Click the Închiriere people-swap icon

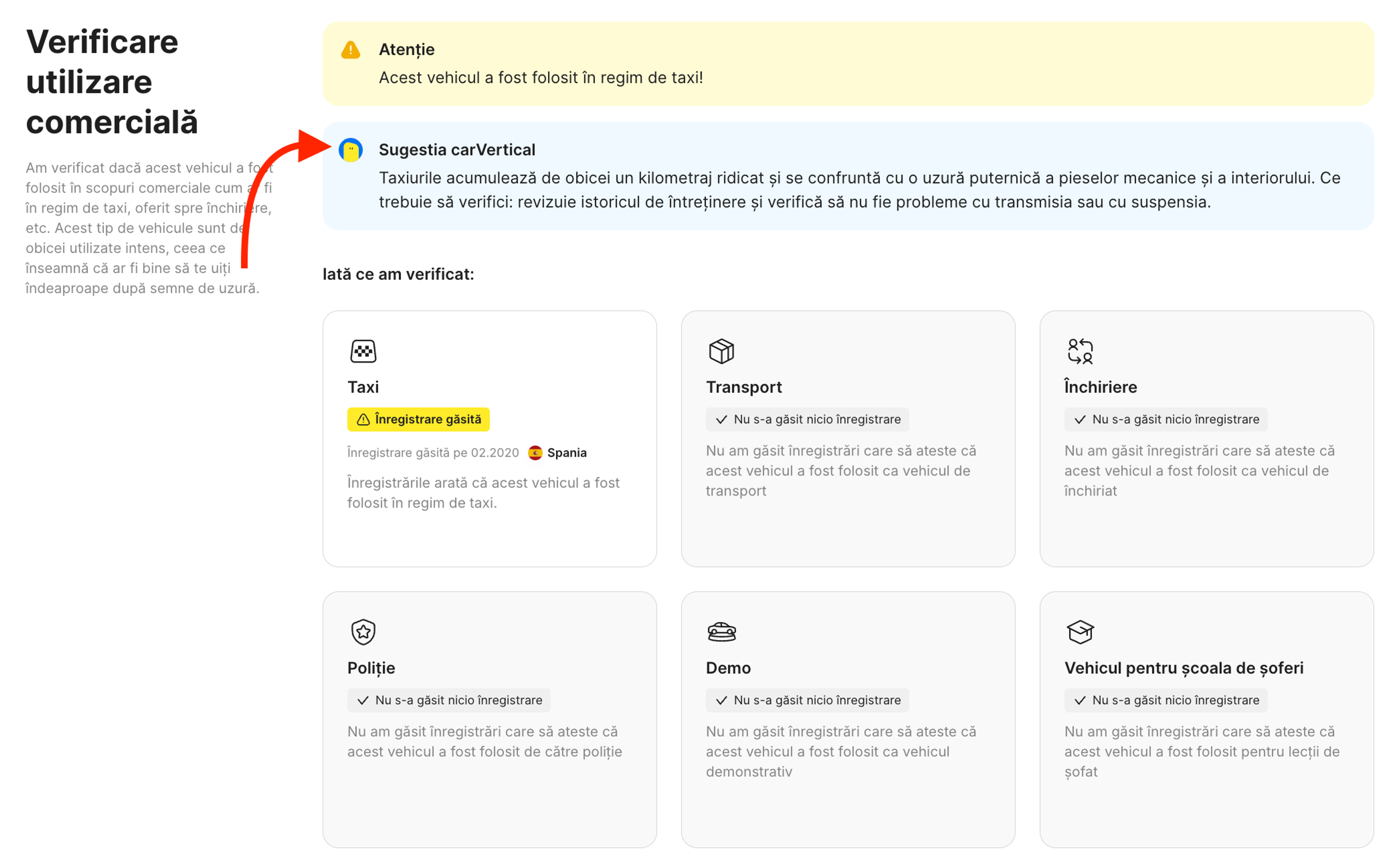[x=1080, y=351]
